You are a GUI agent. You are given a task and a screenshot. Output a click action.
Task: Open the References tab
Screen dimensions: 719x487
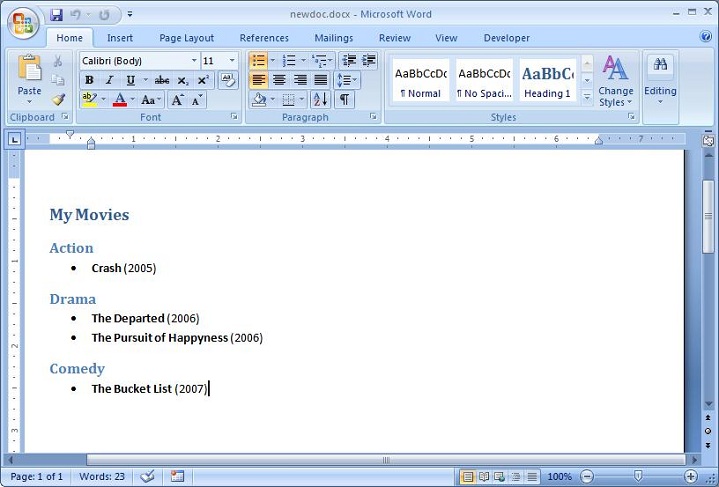(264, 38)
